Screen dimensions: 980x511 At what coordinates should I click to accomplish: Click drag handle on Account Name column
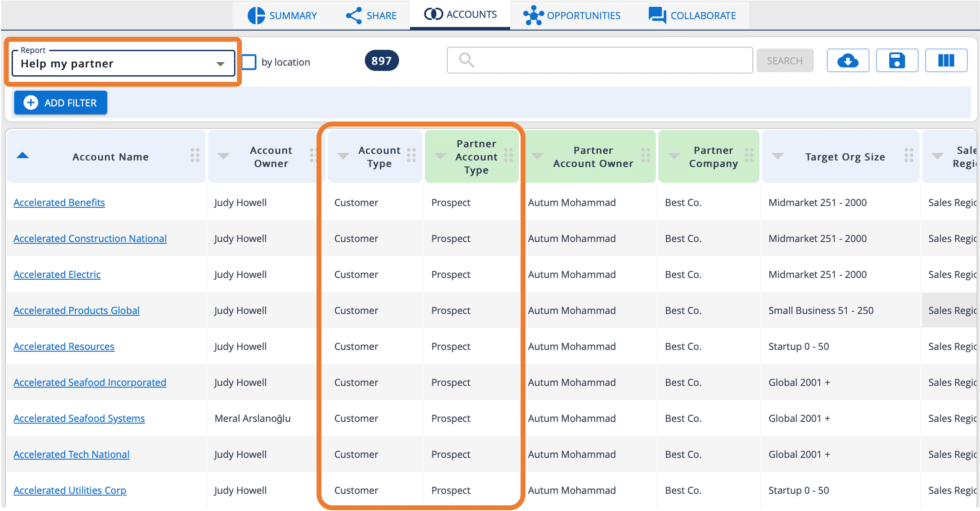pyautogui.click(x=195, y=156)
